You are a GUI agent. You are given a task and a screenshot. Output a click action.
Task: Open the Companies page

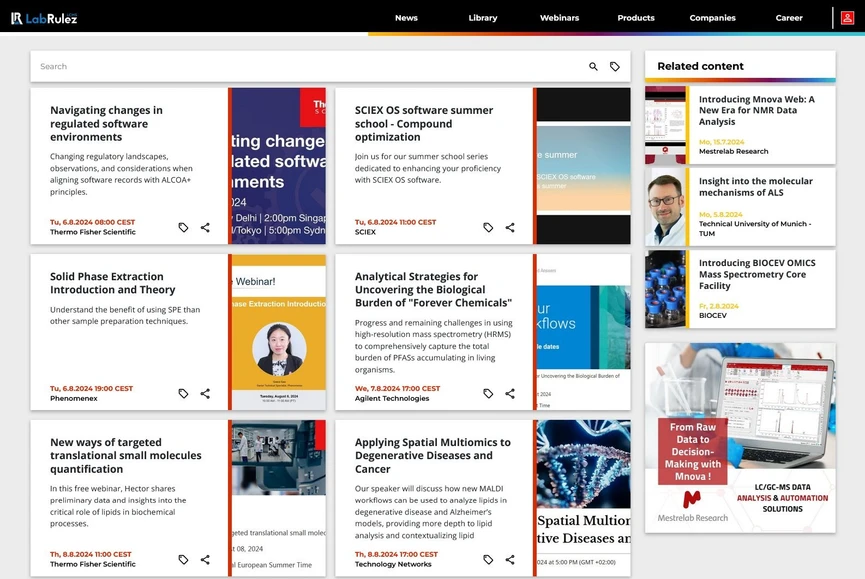point(712,17)
